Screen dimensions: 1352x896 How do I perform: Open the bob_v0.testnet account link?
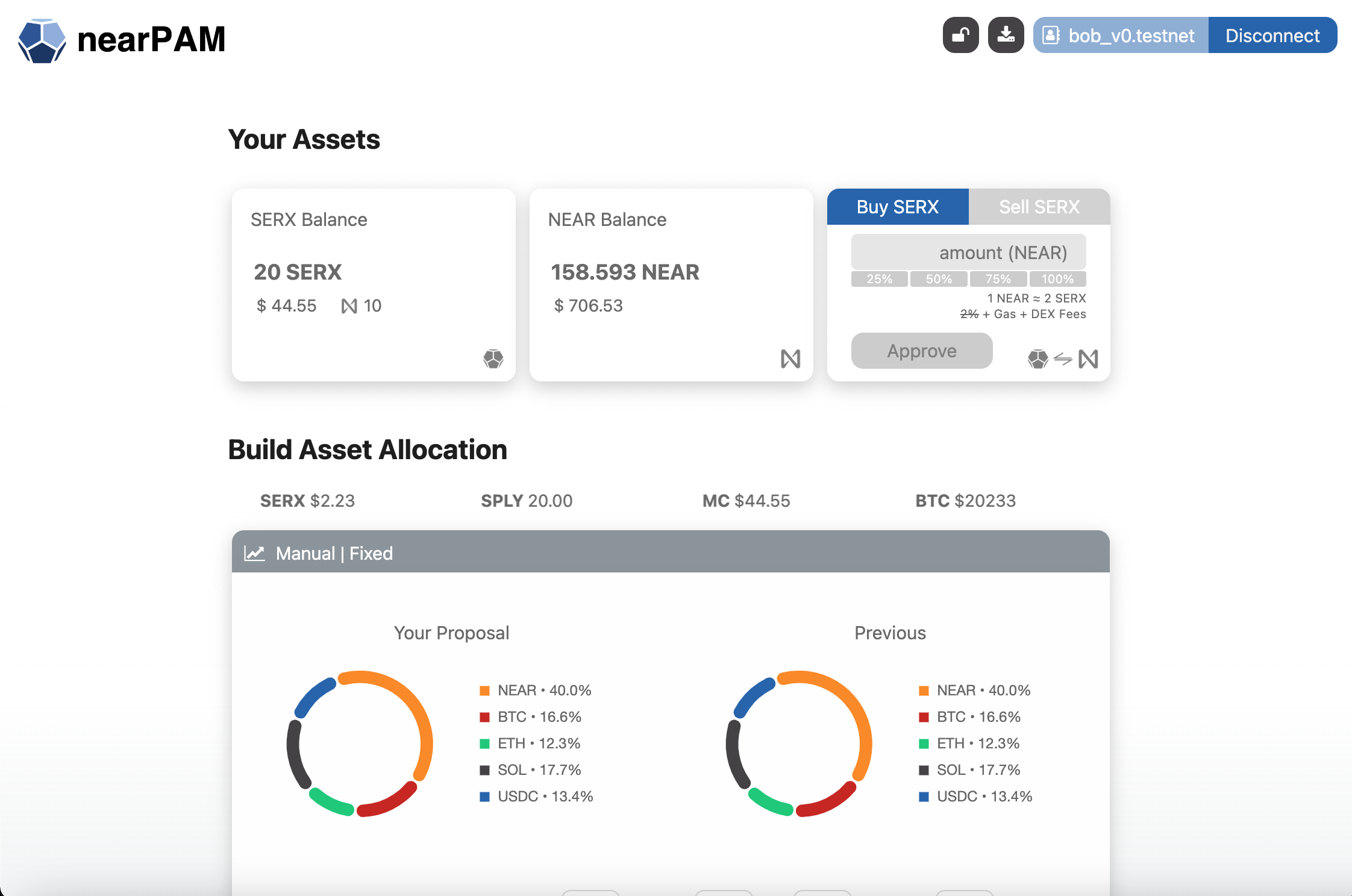1131,36
